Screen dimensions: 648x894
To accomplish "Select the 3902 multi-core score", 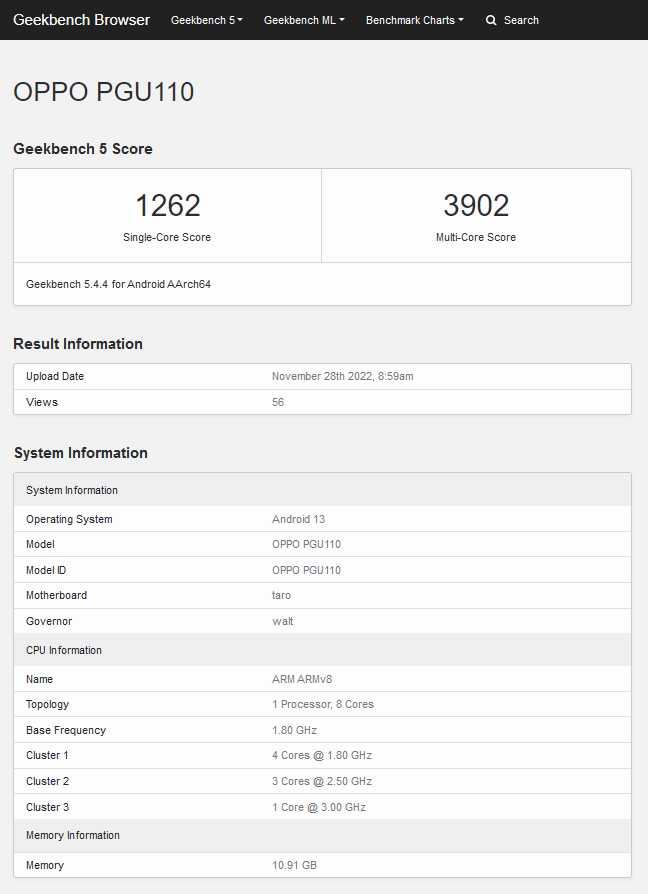I will tap(476, 205).
